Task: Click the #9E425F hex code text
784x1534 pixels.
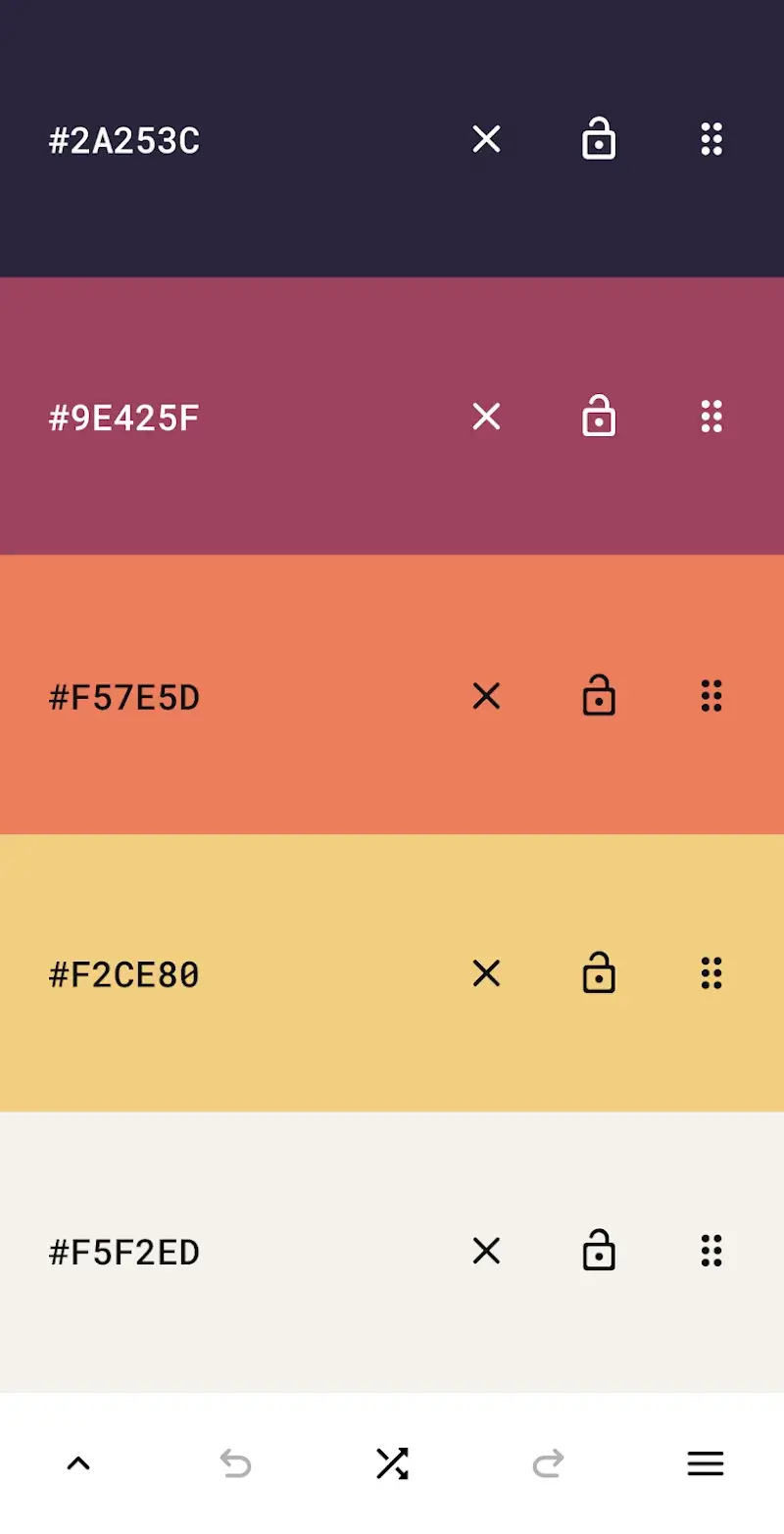Action: coord(124,420)
